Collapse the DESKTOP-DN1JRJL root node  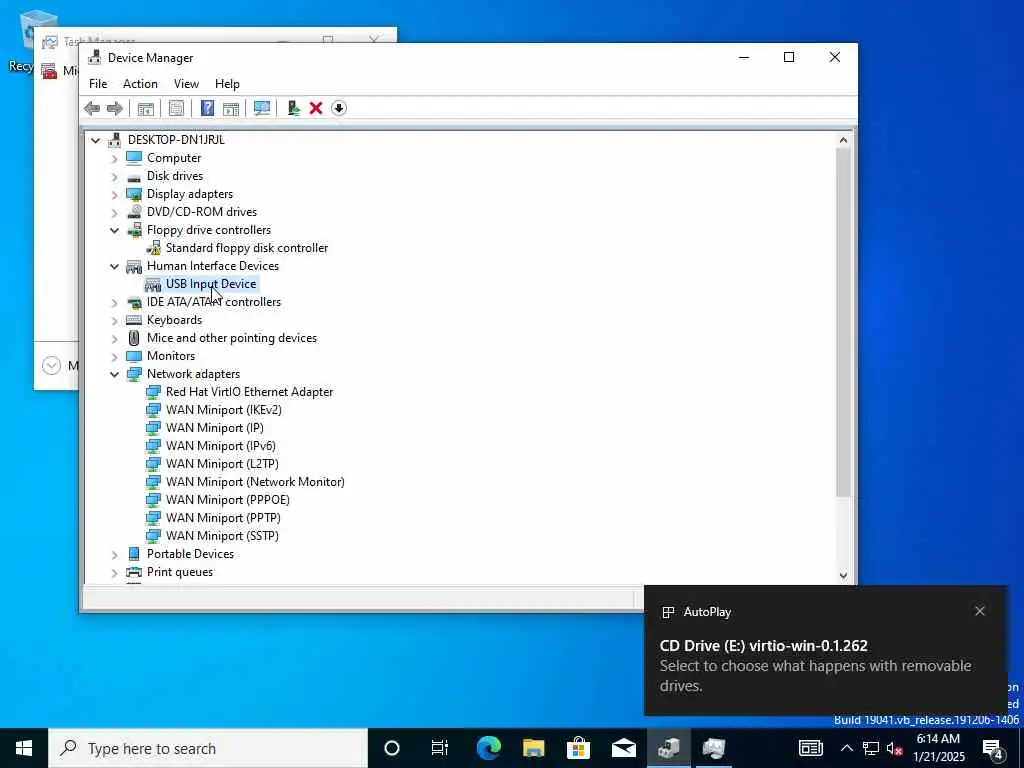[95, 140]
